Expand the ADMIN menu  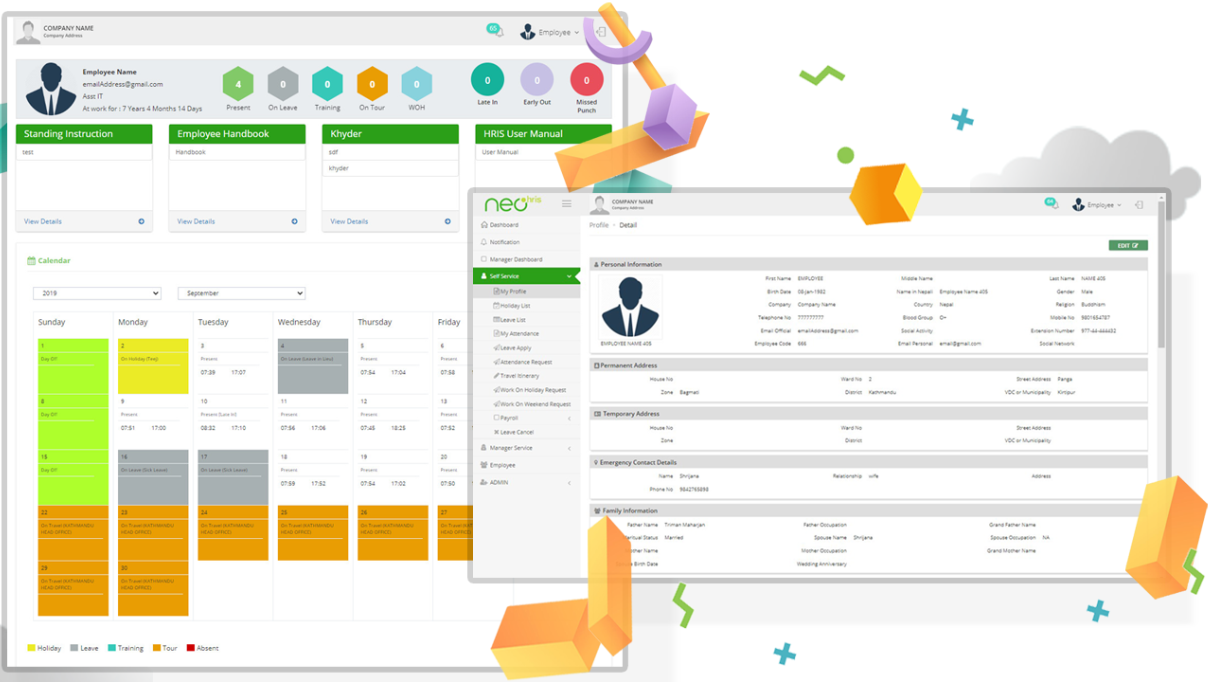click(526, 482)
